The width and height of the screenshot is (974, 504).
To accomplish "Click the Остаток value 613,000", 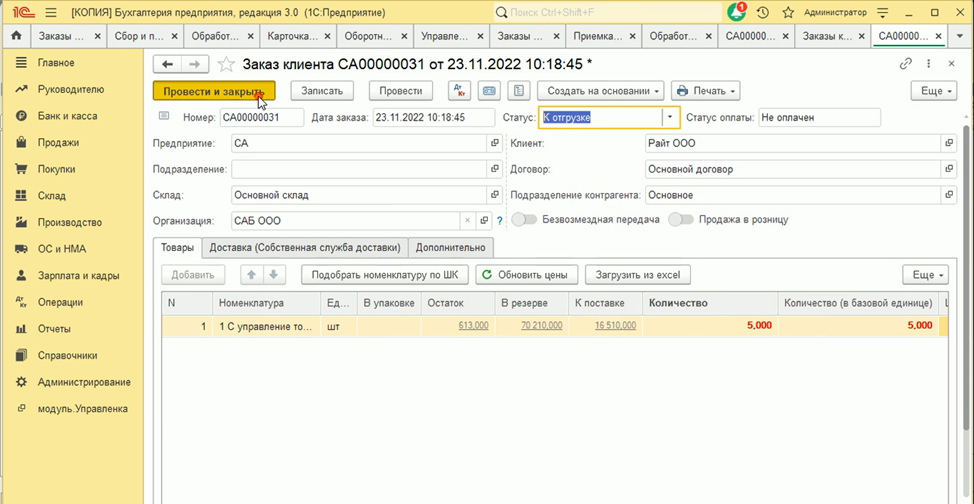I will (473, 326).
